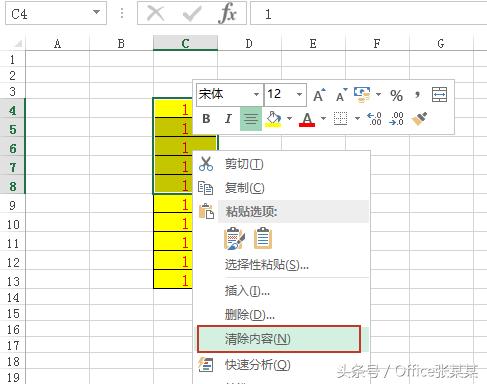This screenshot has height=384, width=487.
Task: Click the Quick Analysis icon
Action: (206, 365)
